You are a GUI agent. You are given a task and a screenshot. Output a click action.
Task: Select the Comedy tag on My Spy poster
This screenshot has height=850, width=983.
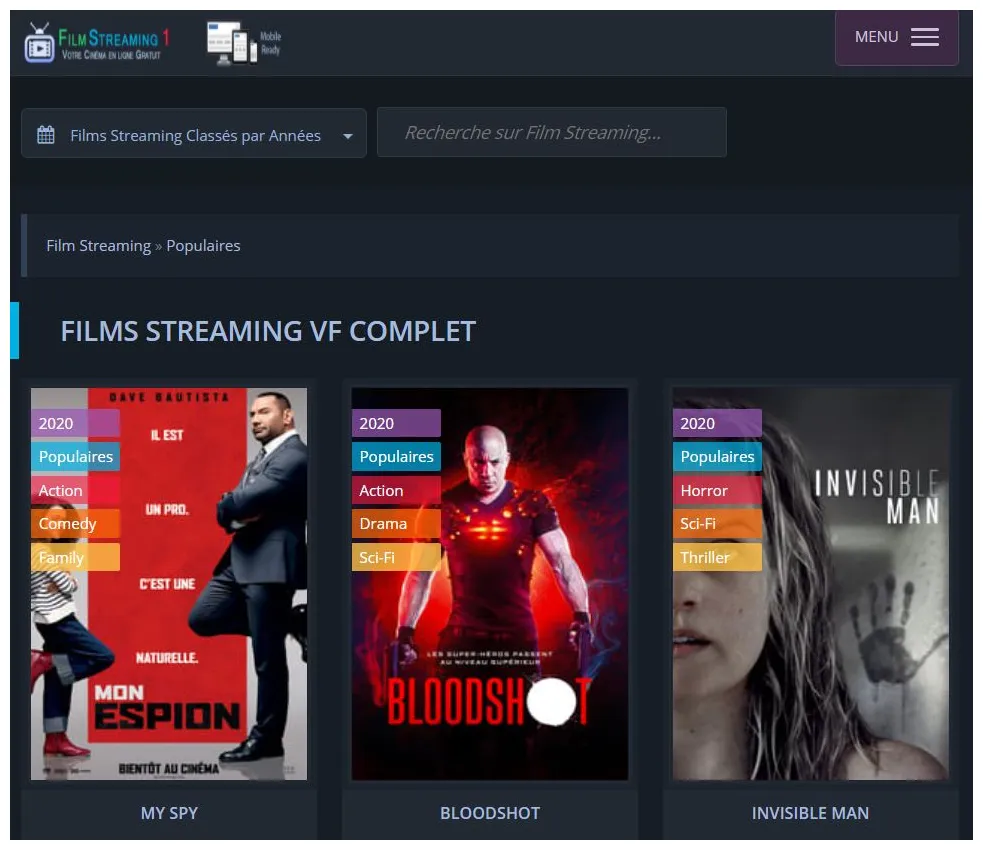click(x=67, y=523)
